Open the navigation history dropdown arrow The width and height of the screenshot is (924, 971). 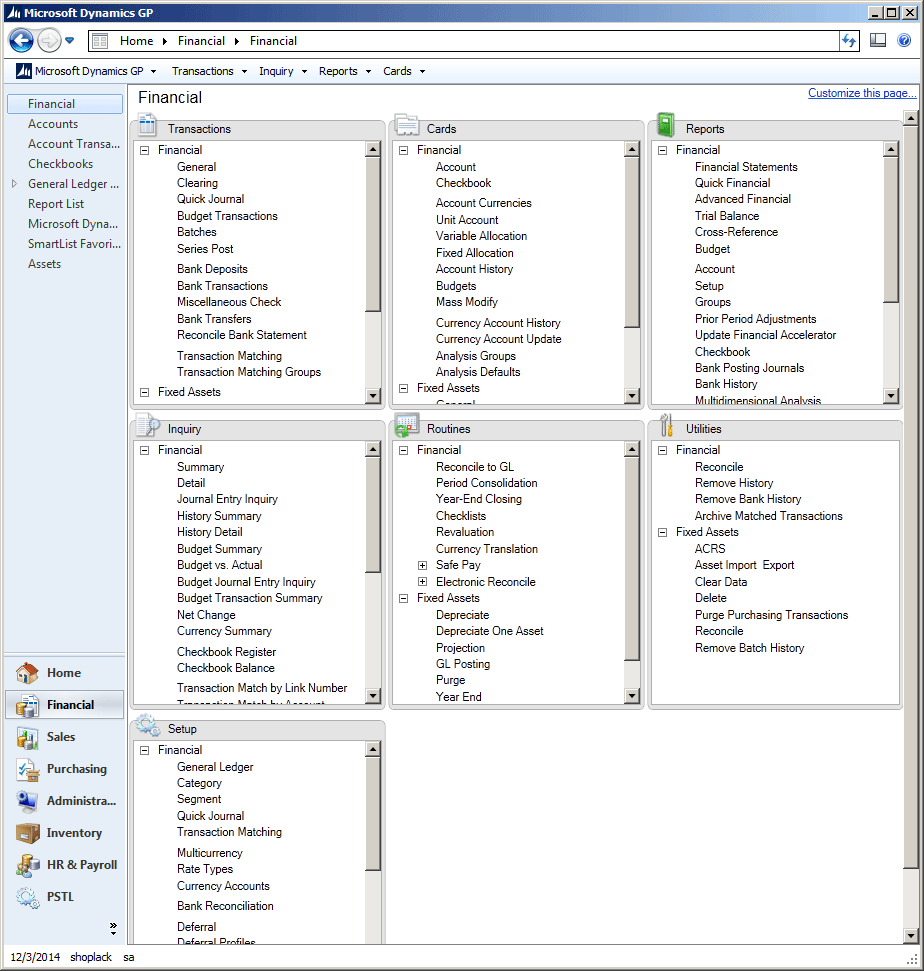pos(69,41)
